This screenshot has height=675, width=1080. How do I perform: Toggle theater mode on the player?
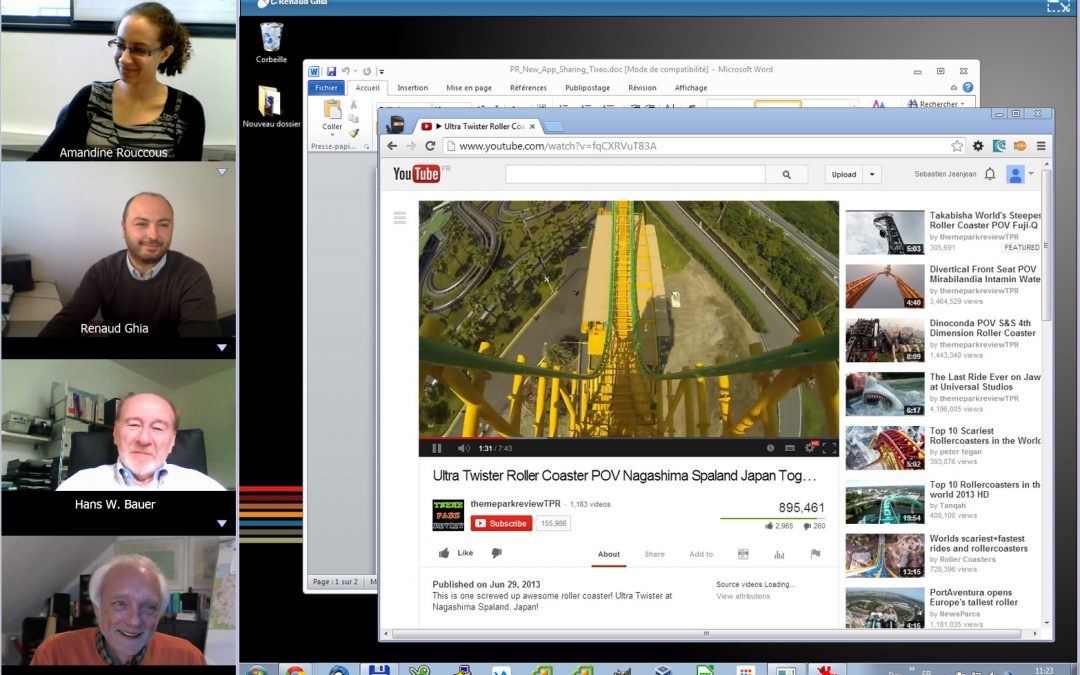[x=790, y=448]
